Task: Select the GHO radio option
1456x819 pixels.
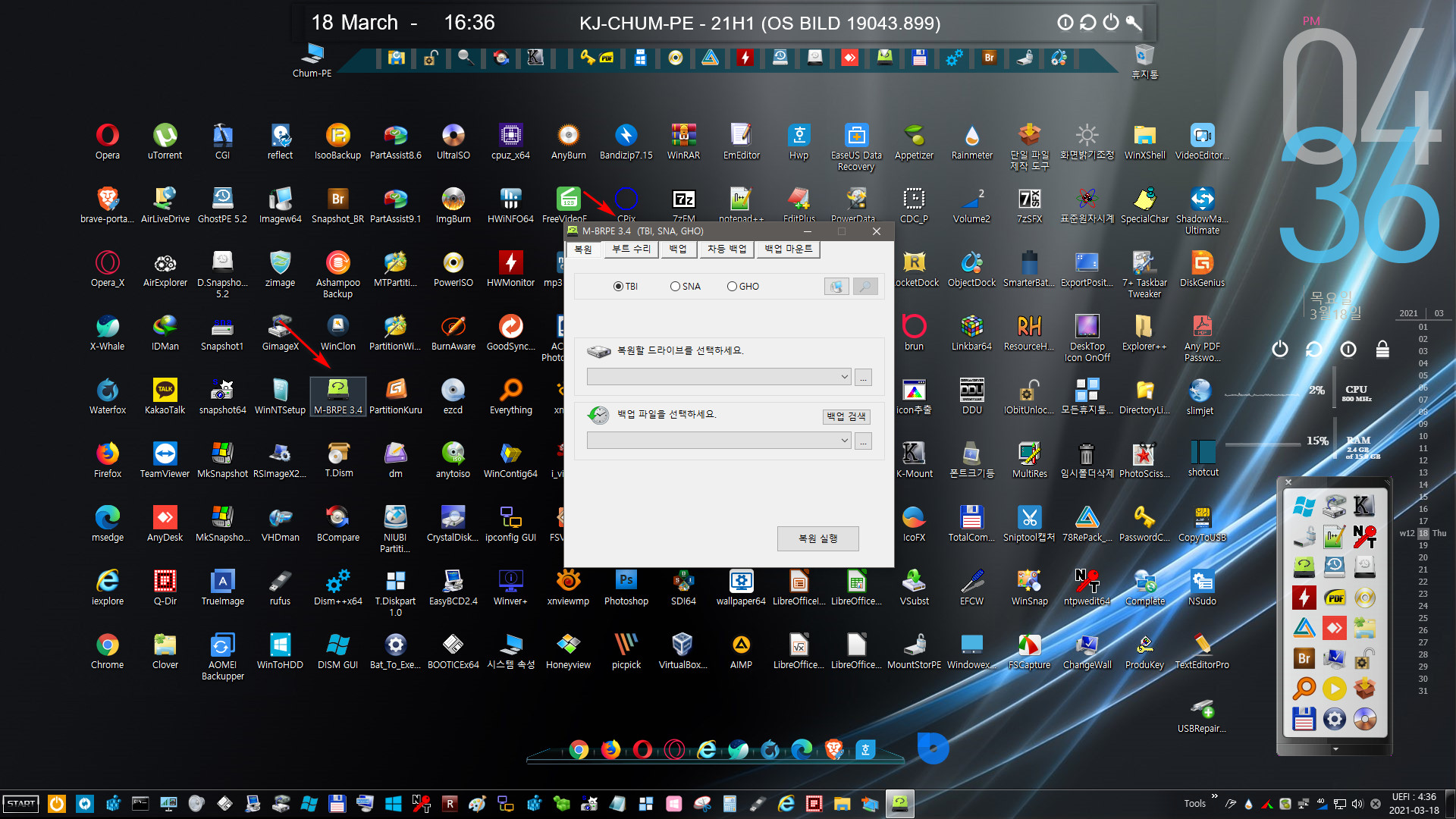Action: (x=743, y=287)
